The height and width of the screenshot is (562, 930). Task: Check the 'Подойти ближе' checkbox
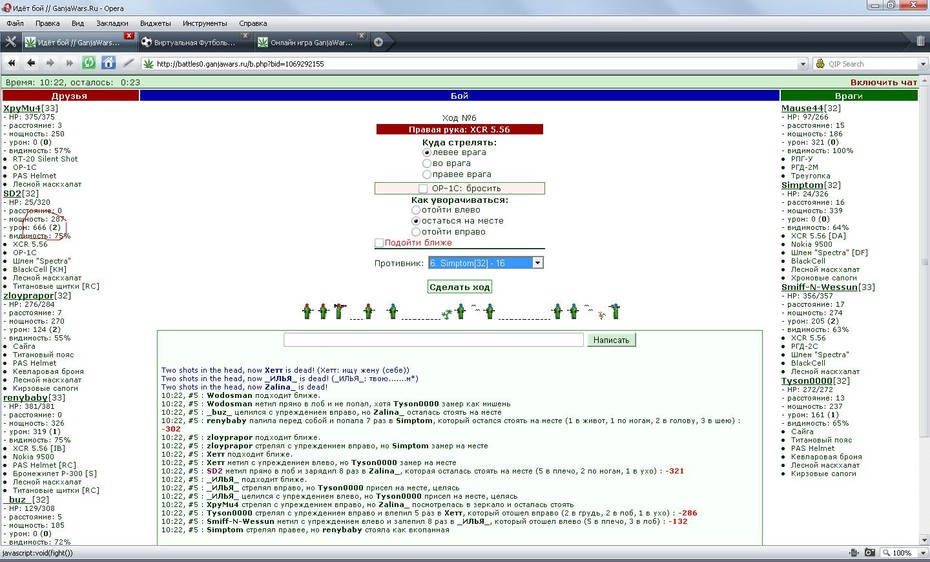(x=379, y=242)
